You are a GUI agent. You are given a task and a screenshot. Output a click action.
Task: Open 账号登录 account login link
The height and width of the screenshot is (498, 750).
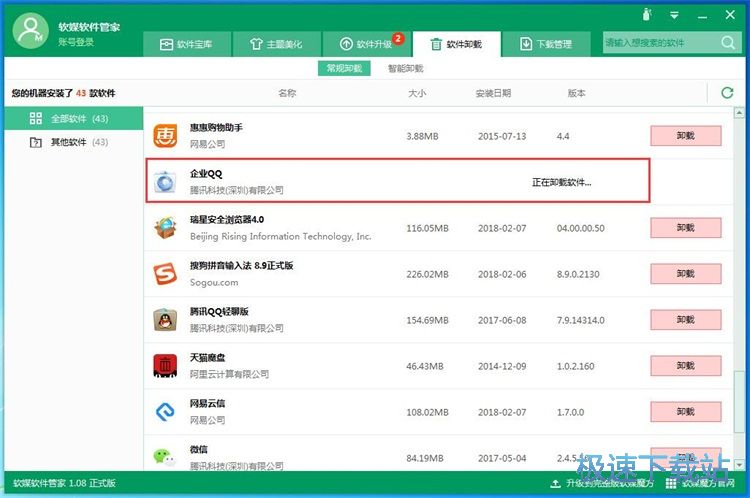(76, 42)
